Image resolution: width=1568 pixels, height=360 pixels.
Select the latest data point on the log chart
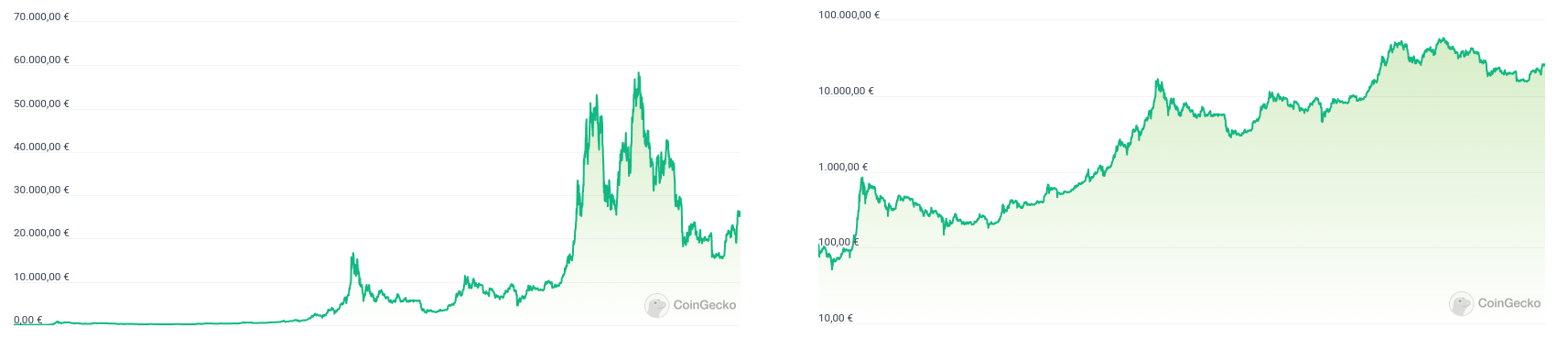[x=1543, y=65]
